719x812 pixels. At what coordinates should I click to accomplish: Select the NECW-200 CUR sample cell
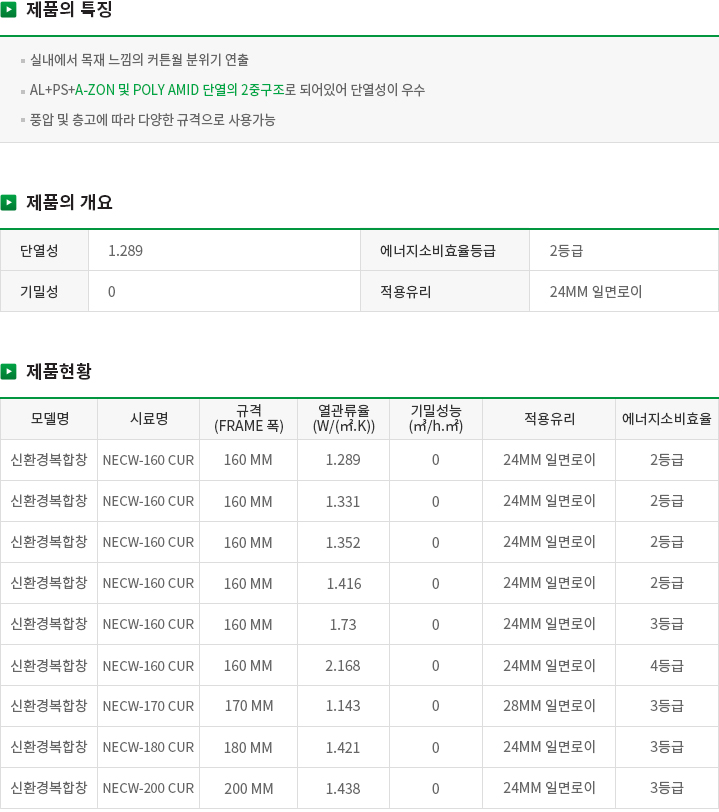[149, 788]
